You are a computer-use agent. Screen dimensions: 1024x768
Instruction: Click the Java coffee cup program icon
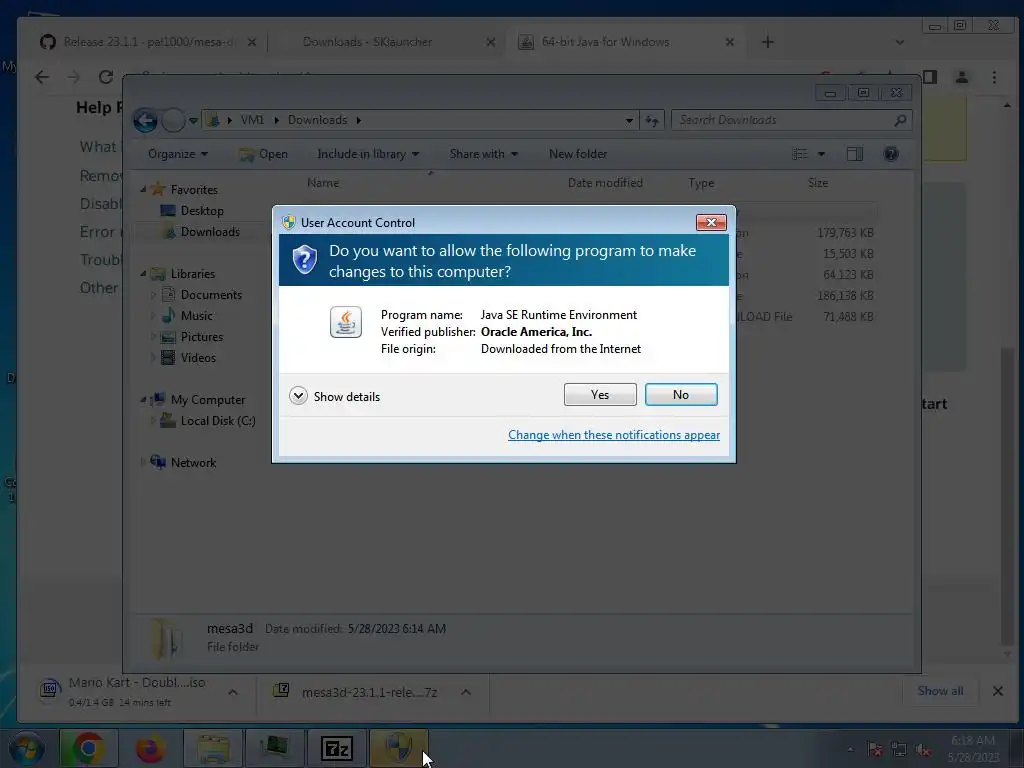(345, 322)
